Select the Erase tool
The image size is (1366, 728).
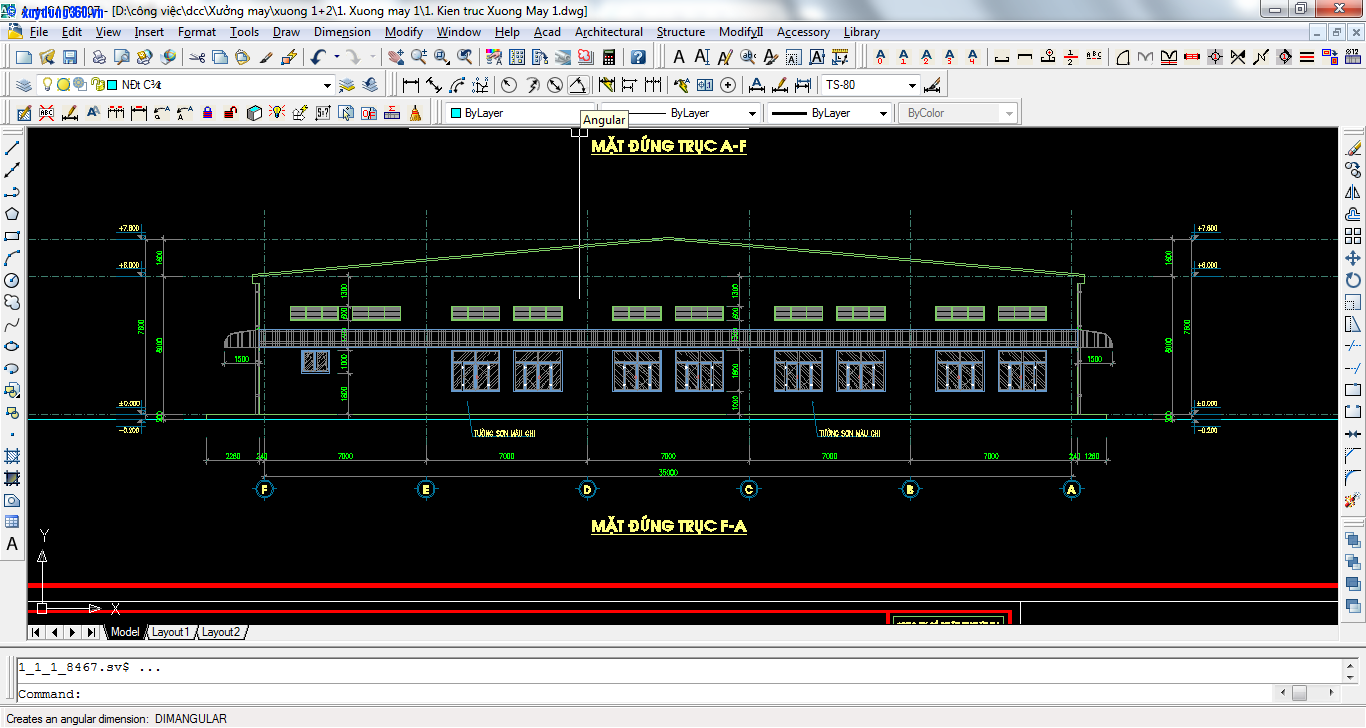[x=1353, y=148]
